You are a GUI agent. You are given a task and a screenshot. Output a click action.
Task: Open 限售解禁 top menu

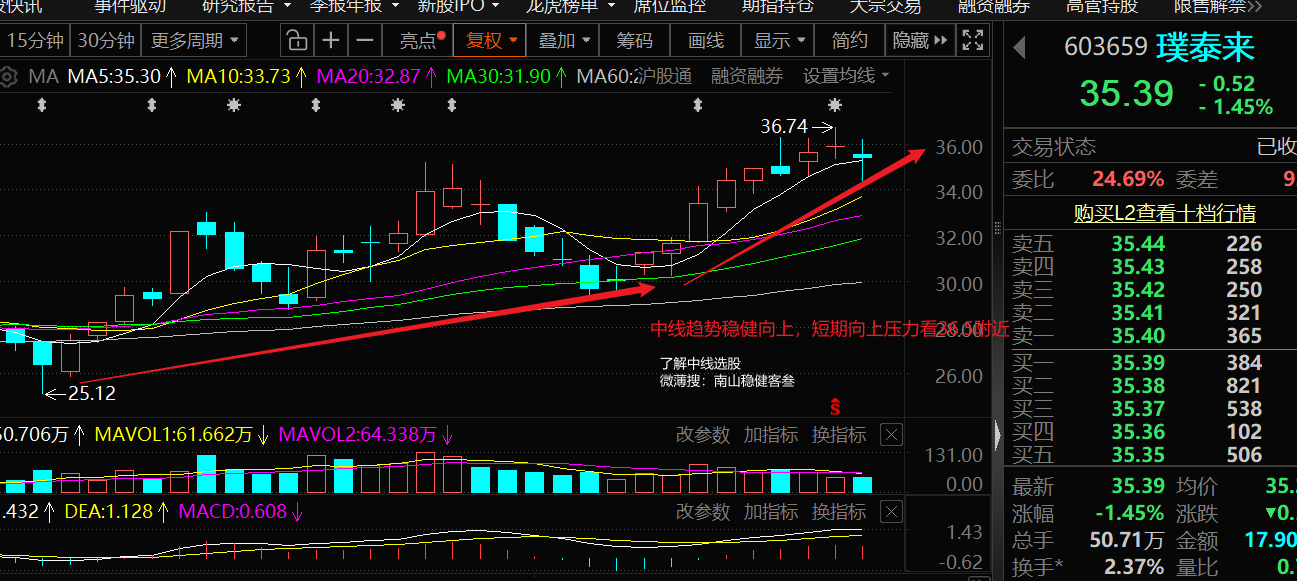point(1209,6)
